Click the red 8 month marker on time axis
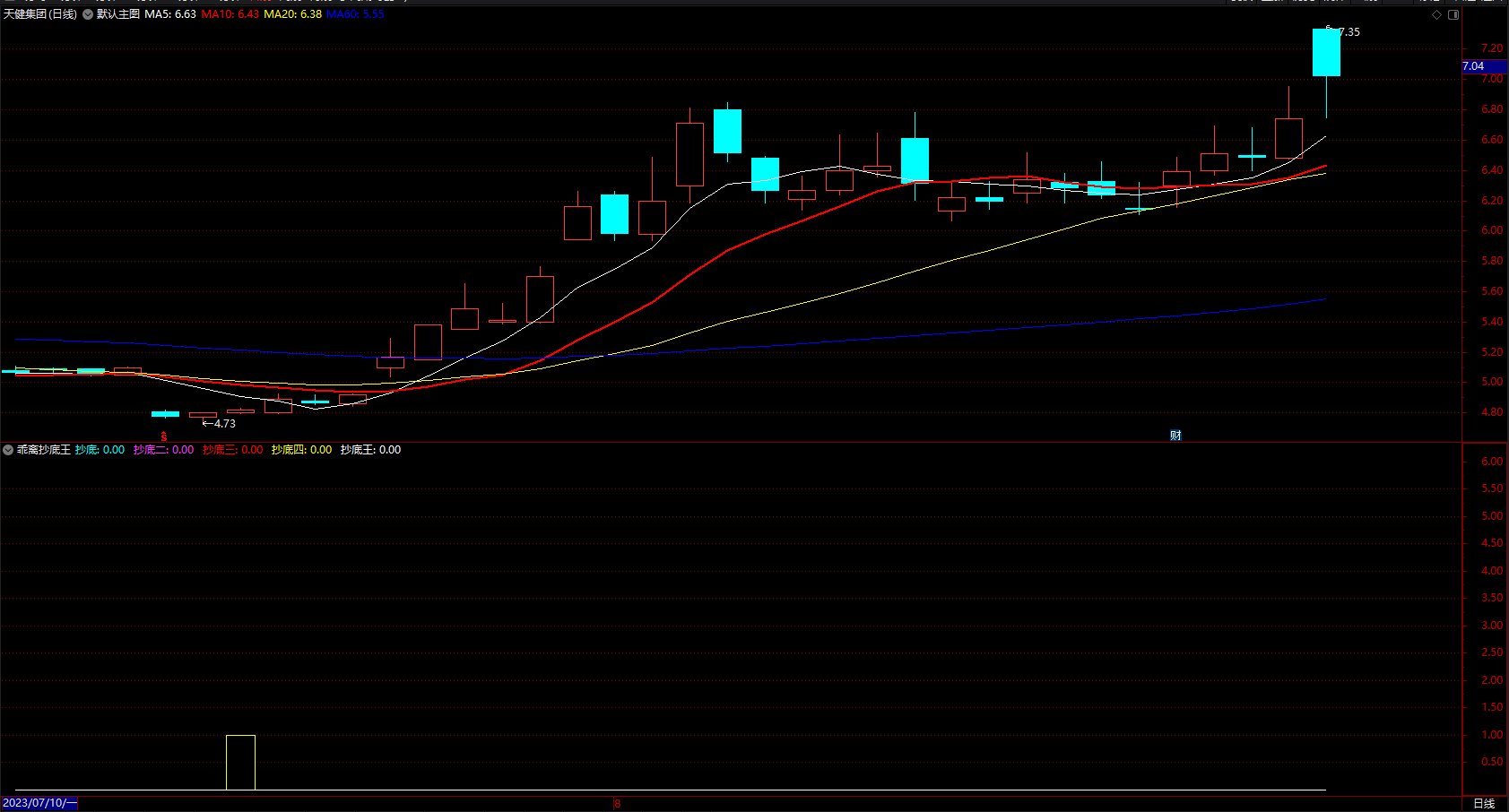The width and height of the screenshot is (1509, 812). [617, 804]
